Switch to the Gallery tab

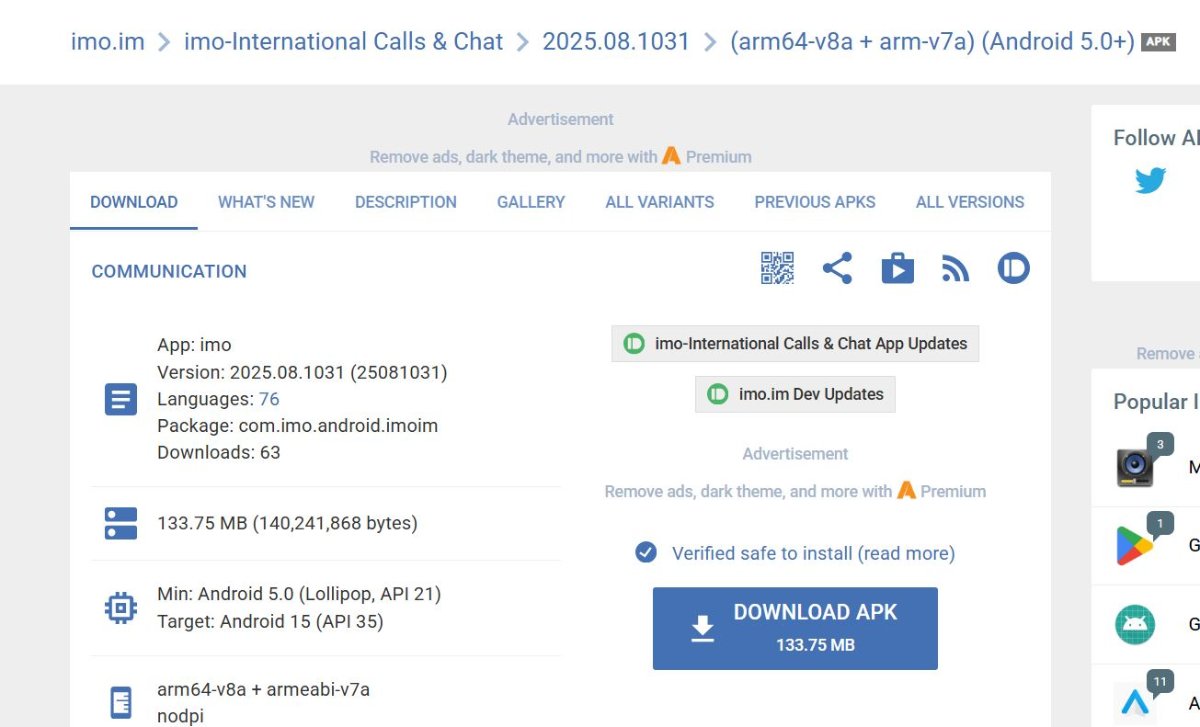531,202
